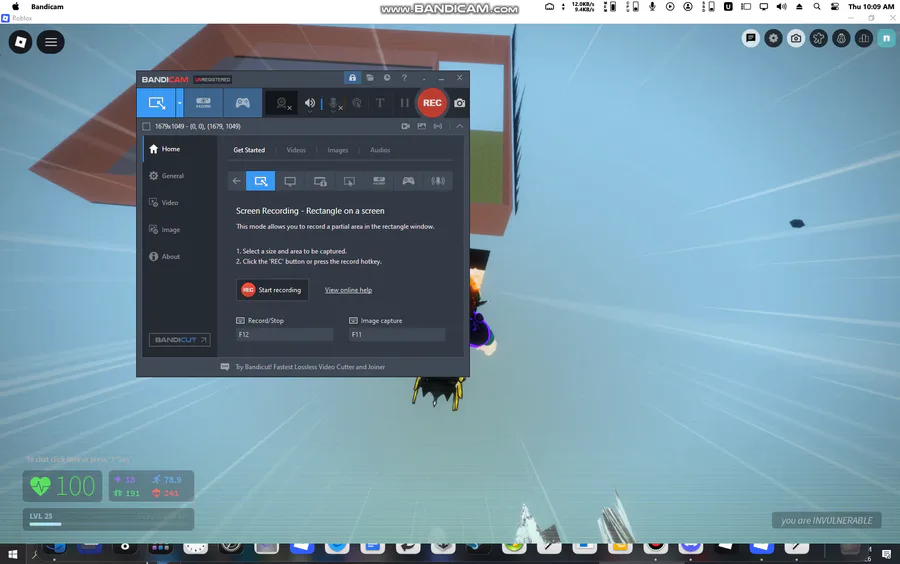Click the Record/Stop hotkey field F12
Image resolution: width=900 pixels, height=564 pixels.
[285, 334]
